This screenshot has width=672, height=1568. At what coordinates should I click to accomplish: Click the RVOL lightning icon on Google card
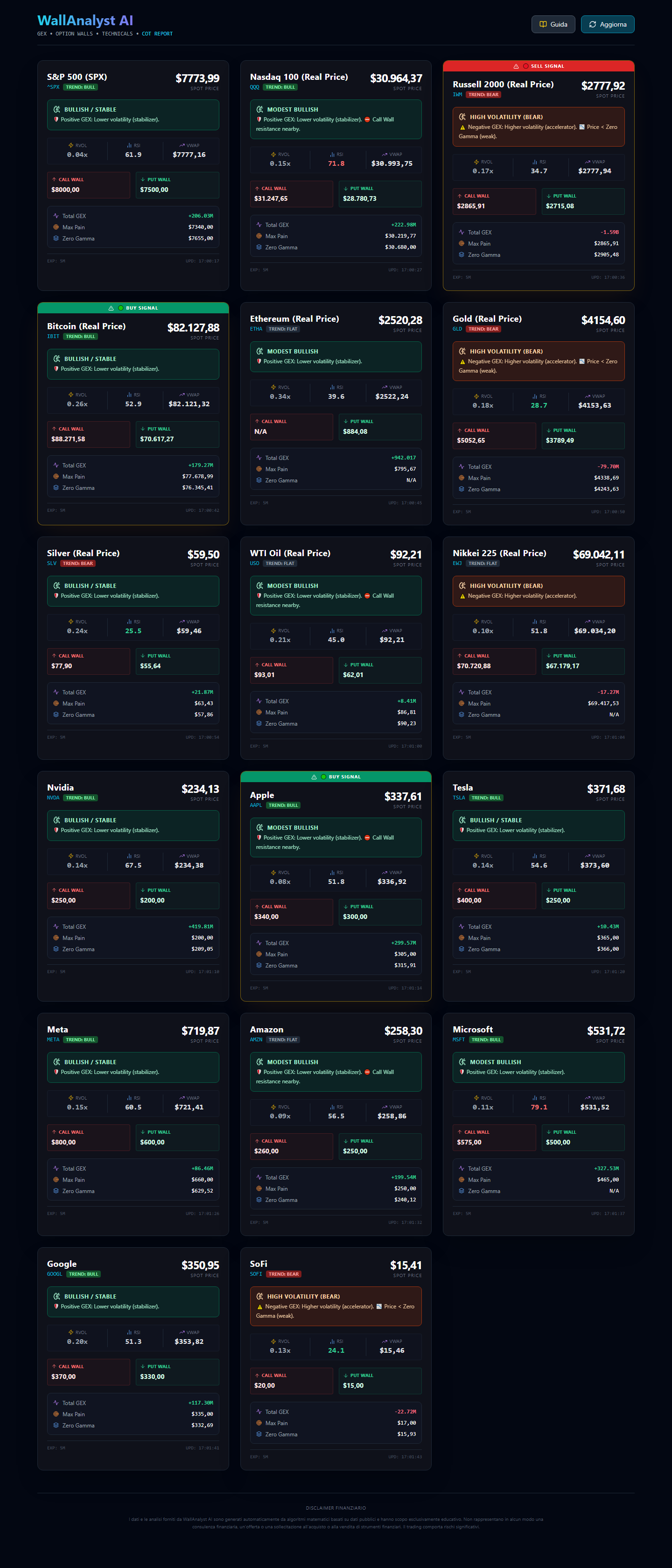(70, 1333)
